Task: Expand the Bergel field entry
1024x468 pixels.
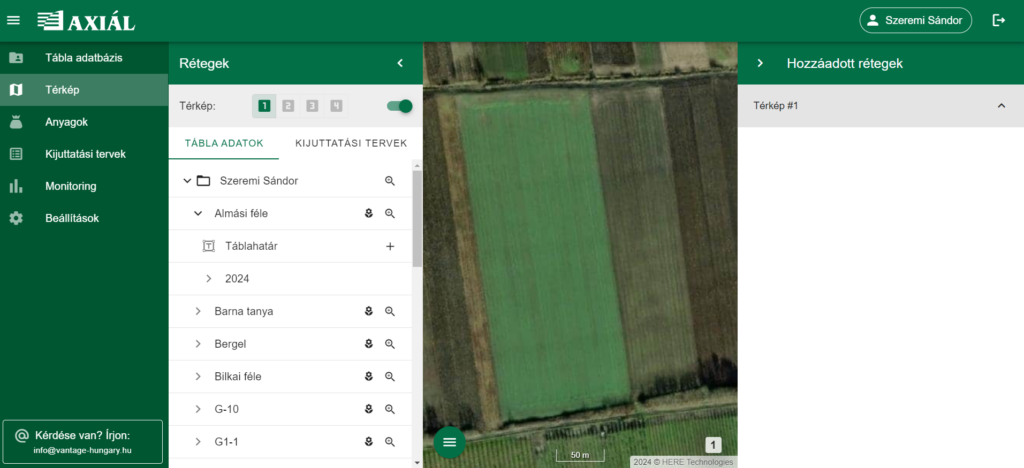Action: (198, 344)
